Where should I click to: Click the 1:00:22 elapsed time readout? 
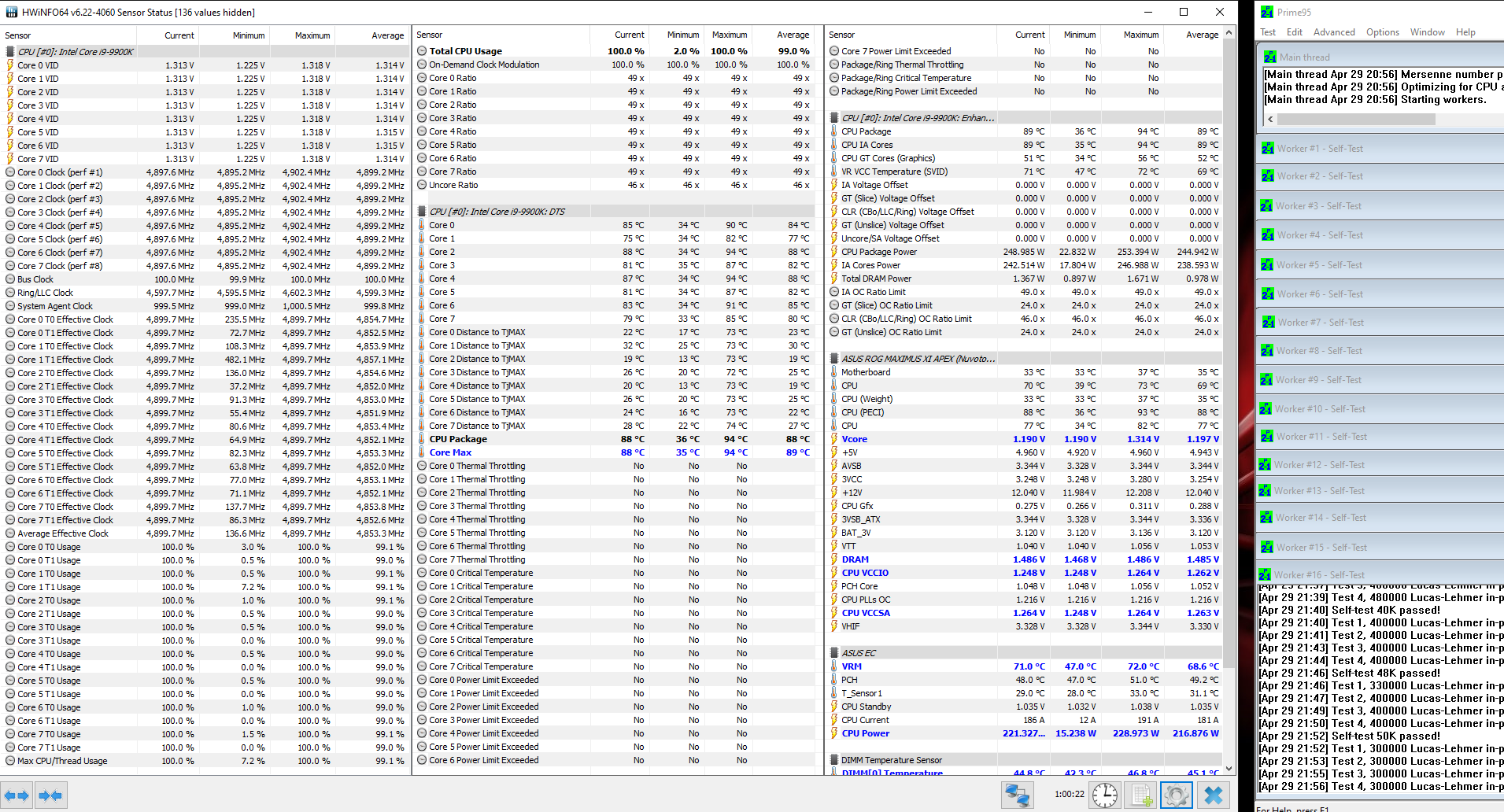coord(1070,795)
